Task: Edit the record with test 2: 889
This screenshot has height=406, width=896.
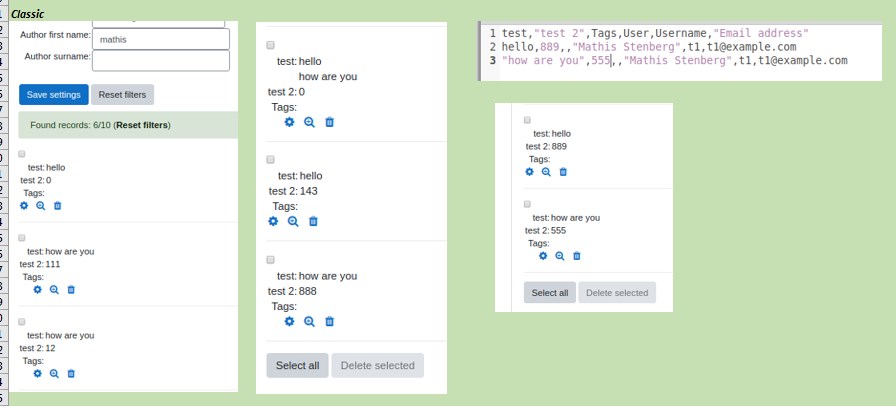Action: (x=529, y=172)
